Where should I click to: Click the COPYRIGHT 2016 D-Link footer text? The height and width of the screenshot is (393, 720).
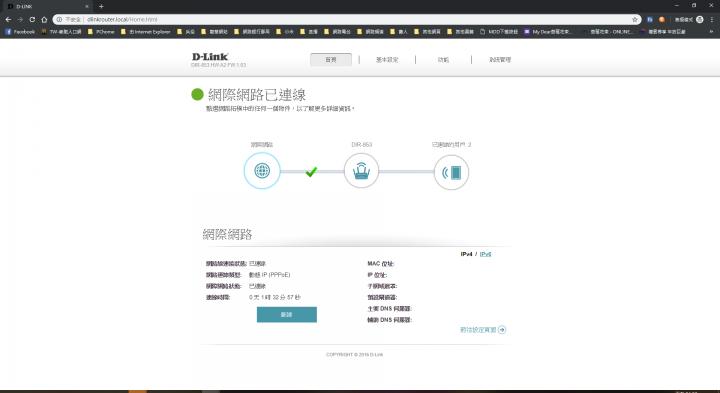tap(354, 354)
